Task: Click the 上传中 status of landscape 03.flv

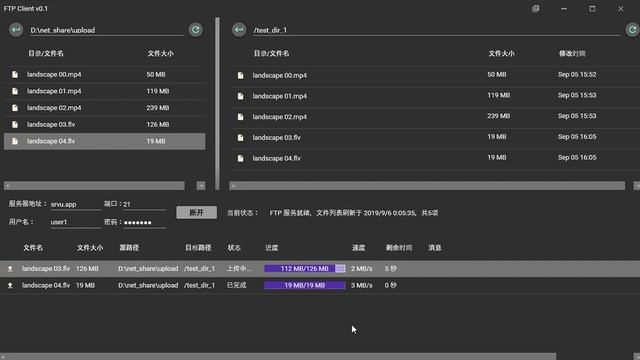Action: 239,269
